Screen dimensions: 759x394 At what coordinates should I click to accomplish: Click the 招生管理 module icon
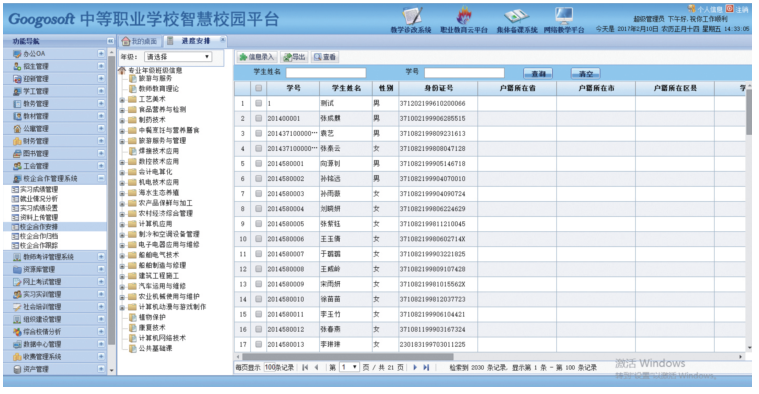pos(17,66)
